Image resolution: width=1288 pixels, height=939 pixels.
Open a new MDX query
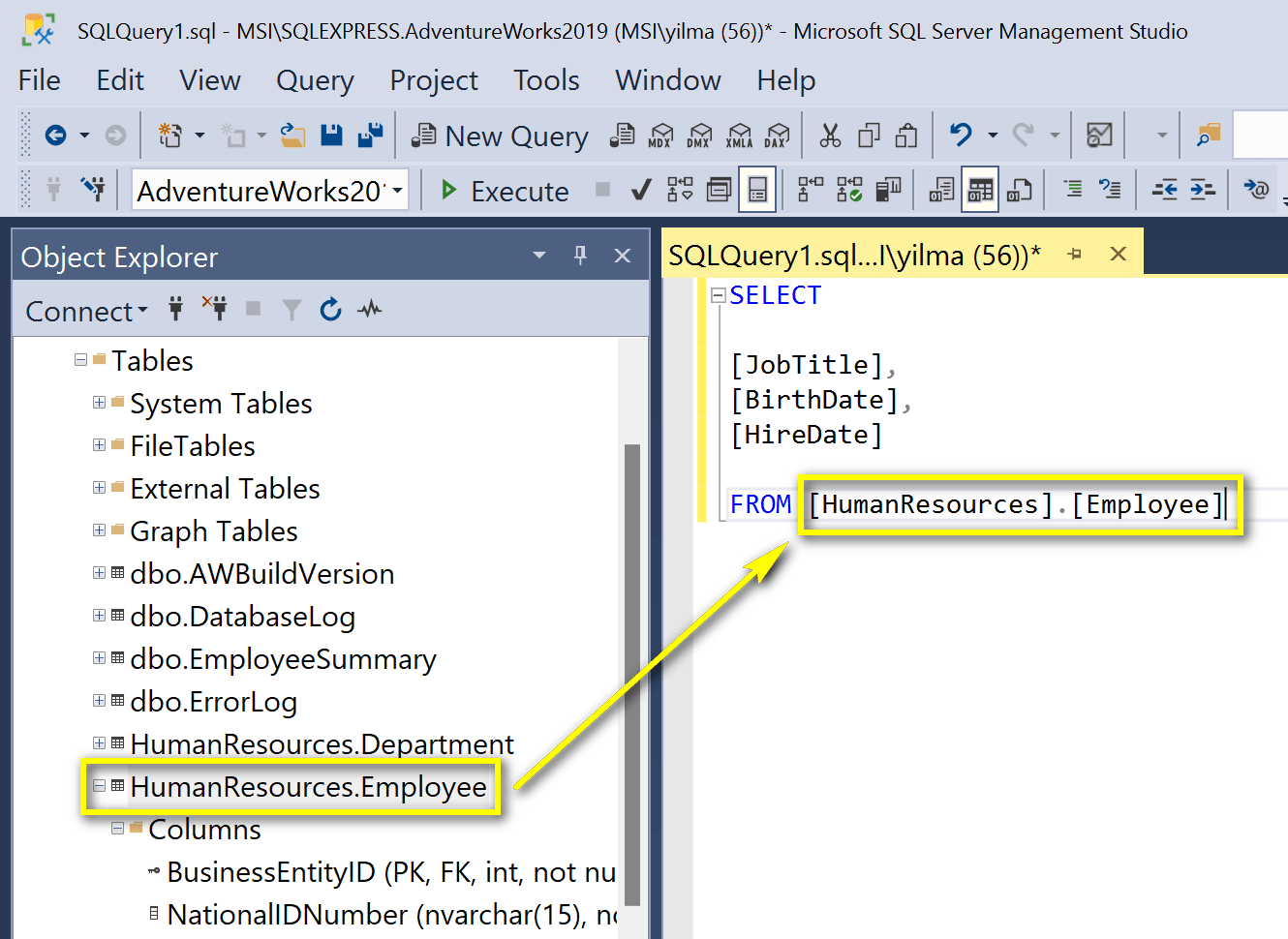point(660,136)
